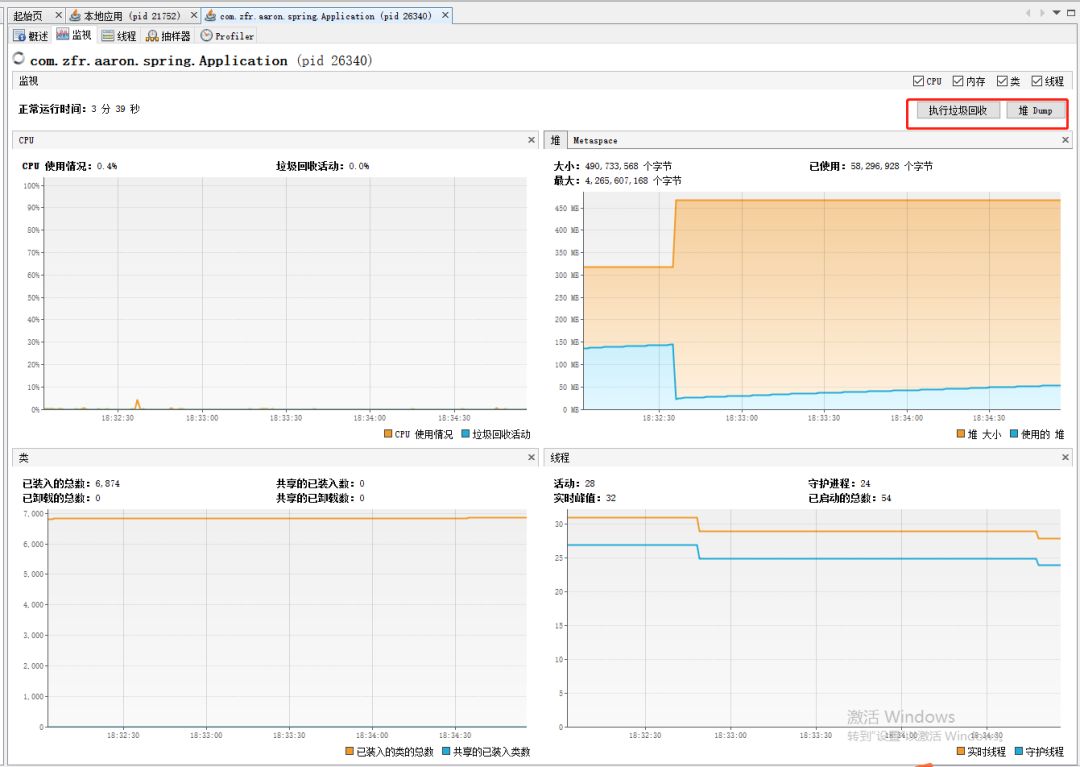Click the scroll-tabs-left arrow icon
This screenshot has width=1080, height=767.
pos(1028,13)
